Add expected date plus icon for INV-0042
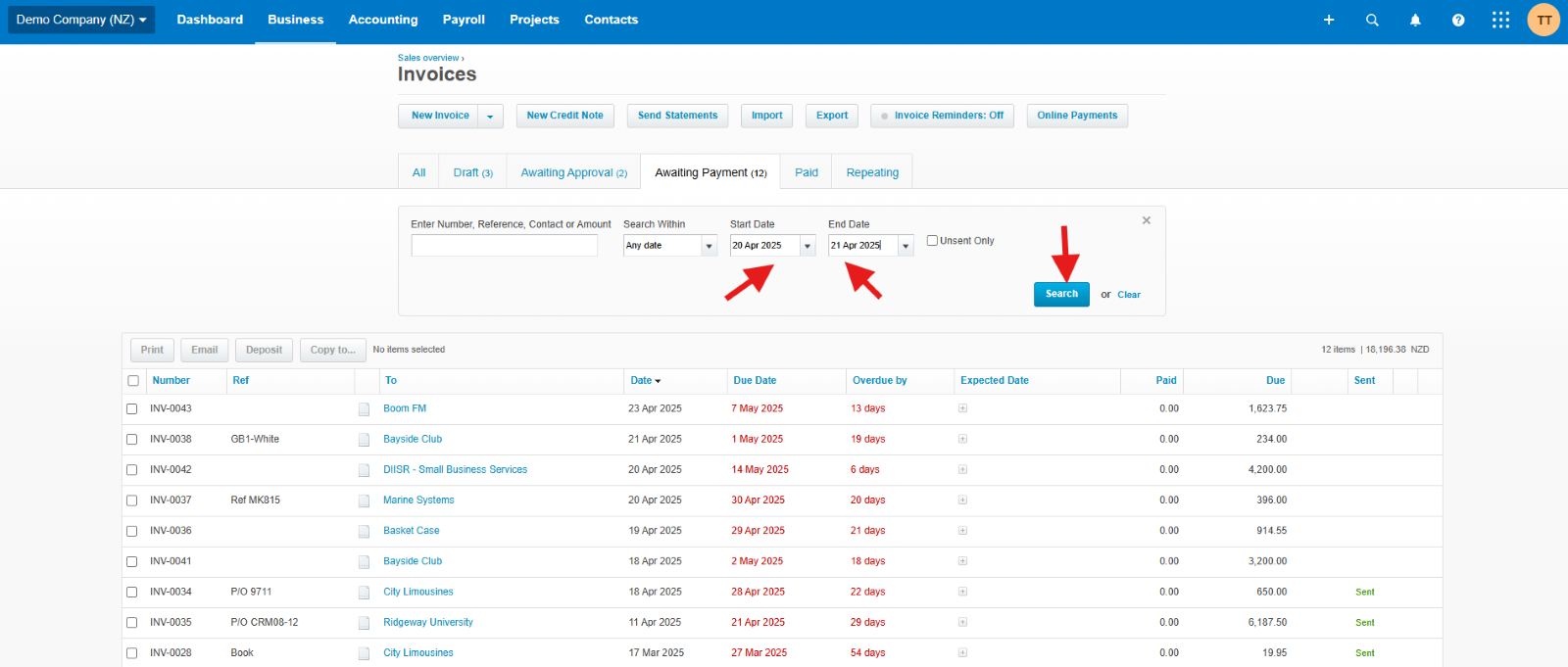 click(962, 469)
